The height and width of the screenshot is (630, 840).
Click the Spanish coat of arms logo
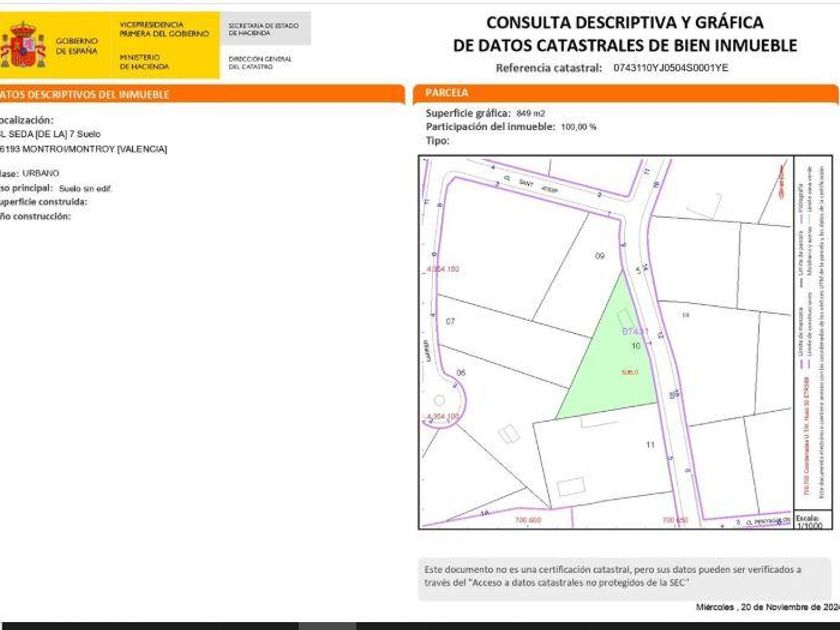23,44
